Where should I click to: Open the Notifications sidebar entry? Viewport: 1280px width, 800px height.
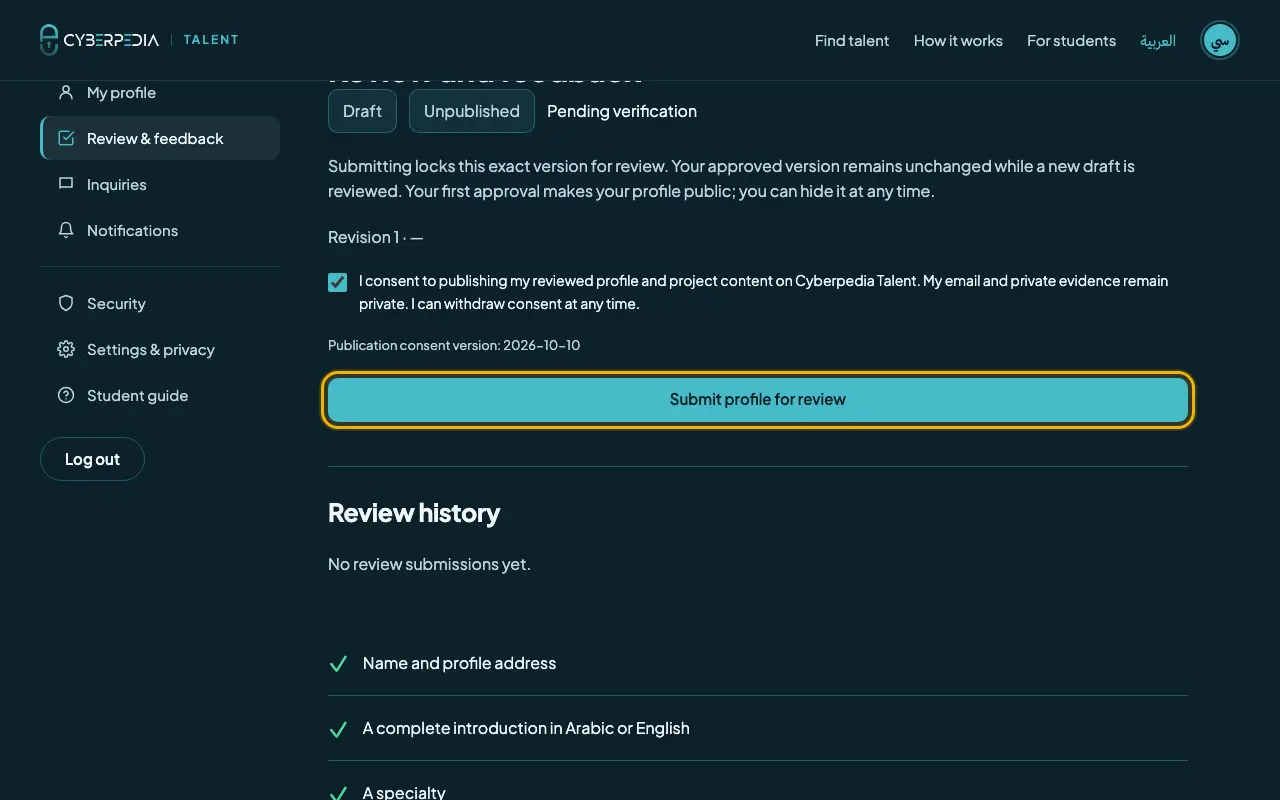[160, 230]
